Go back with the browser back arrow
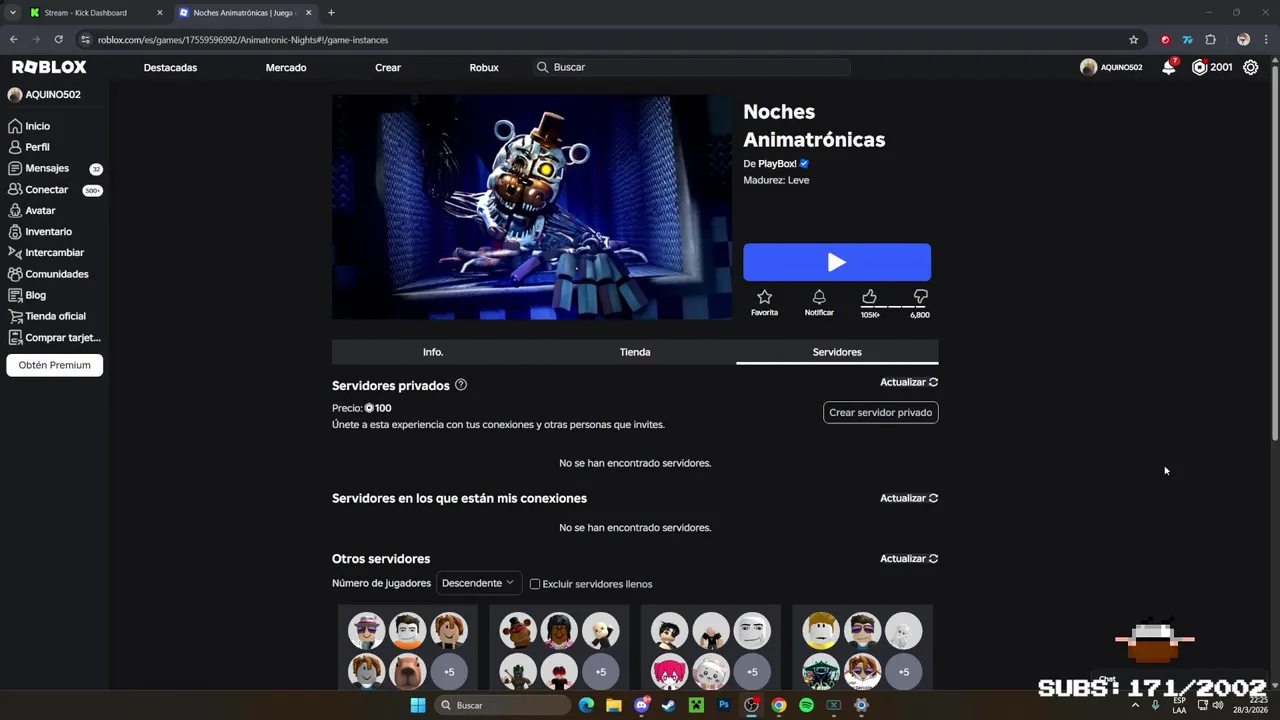The height and width of the screenshot is (720, 1280). (x=13, y=40)
